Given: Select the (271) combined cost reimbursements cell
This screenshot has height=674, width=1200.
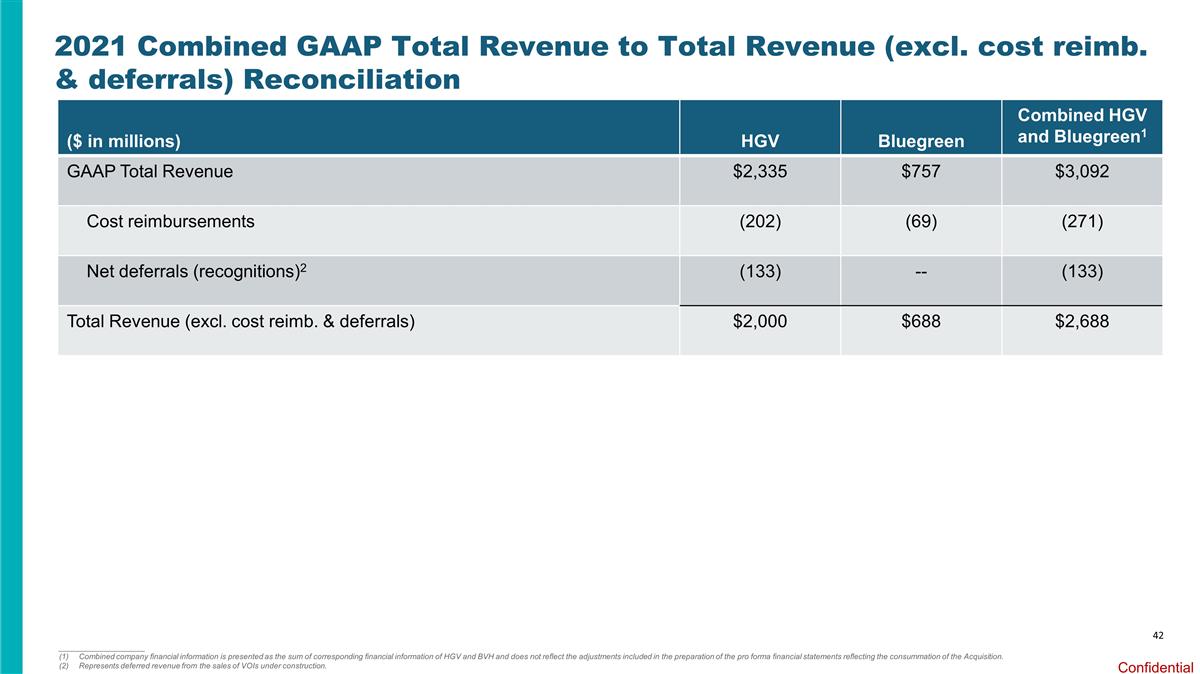Looking at the screenshot, I should pyautogui.click(x=1081, y=221).
